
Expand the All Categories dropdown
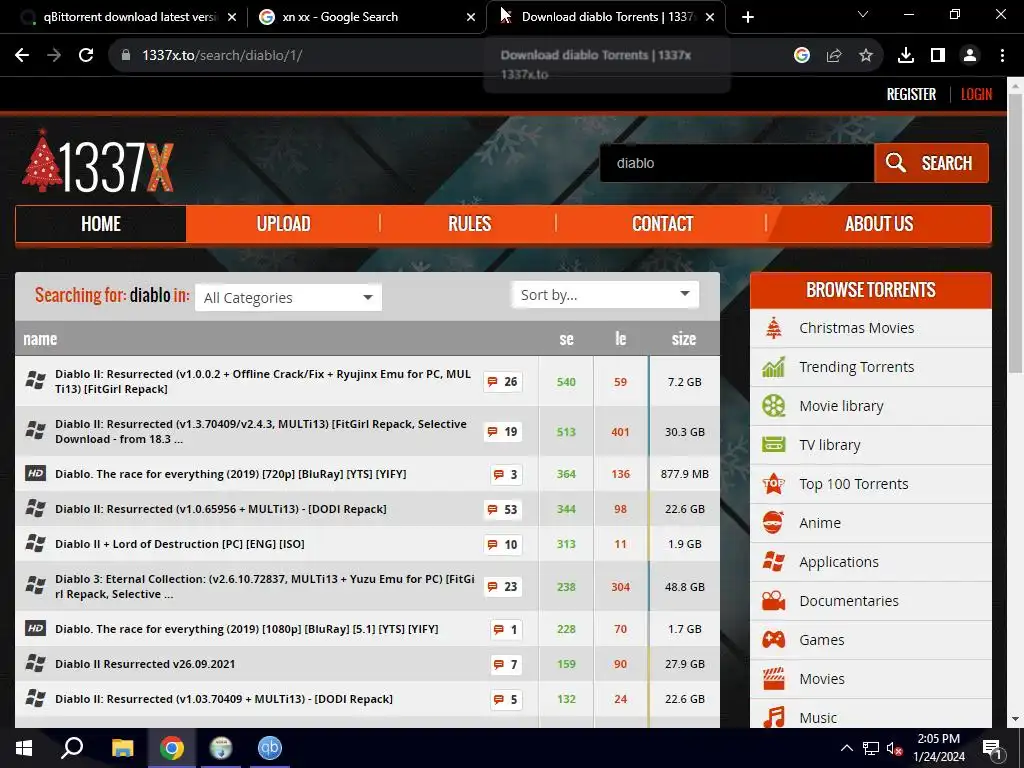(288, 298)
